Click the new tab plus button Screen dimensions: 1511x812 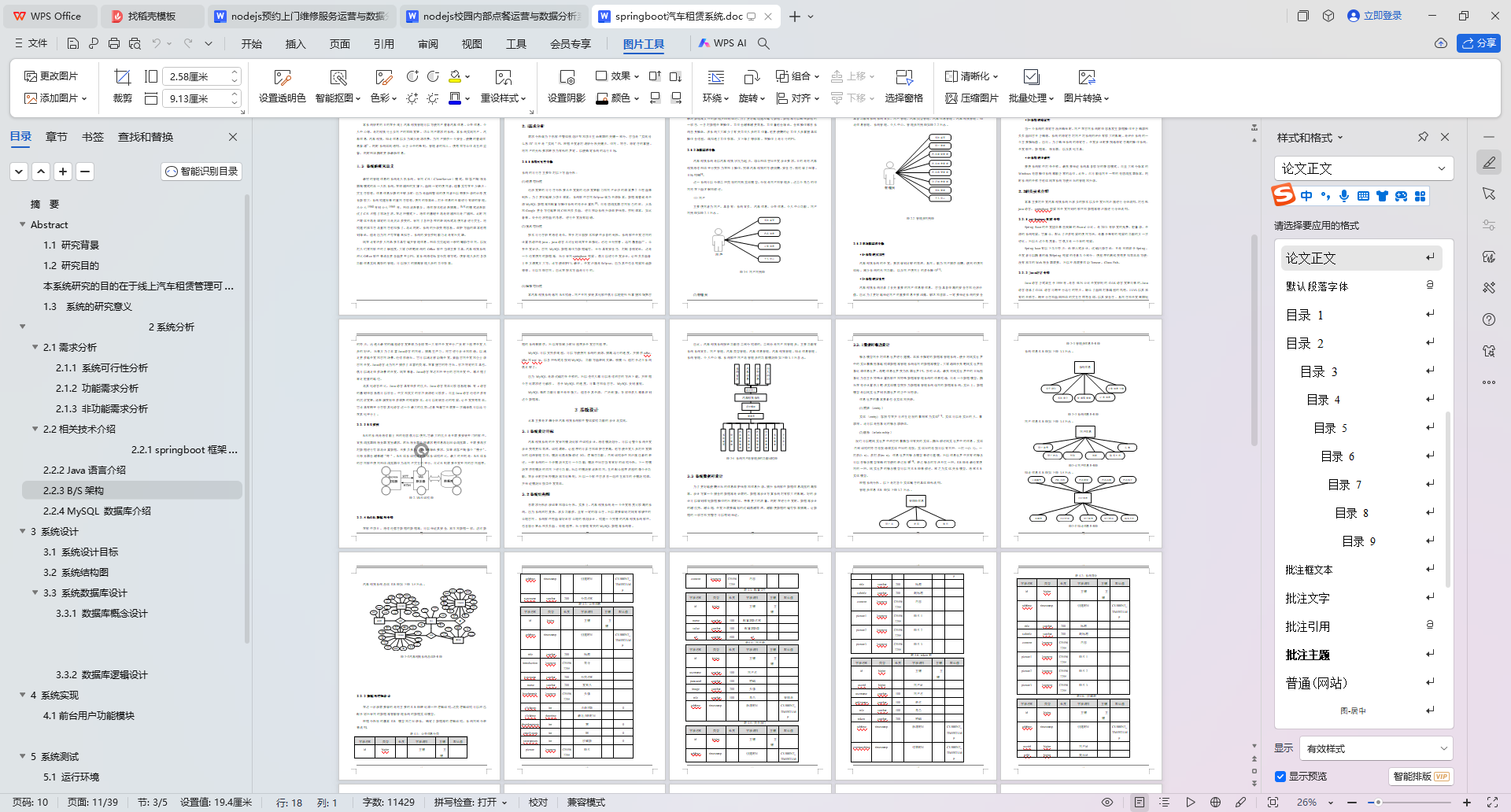[795, 16]
